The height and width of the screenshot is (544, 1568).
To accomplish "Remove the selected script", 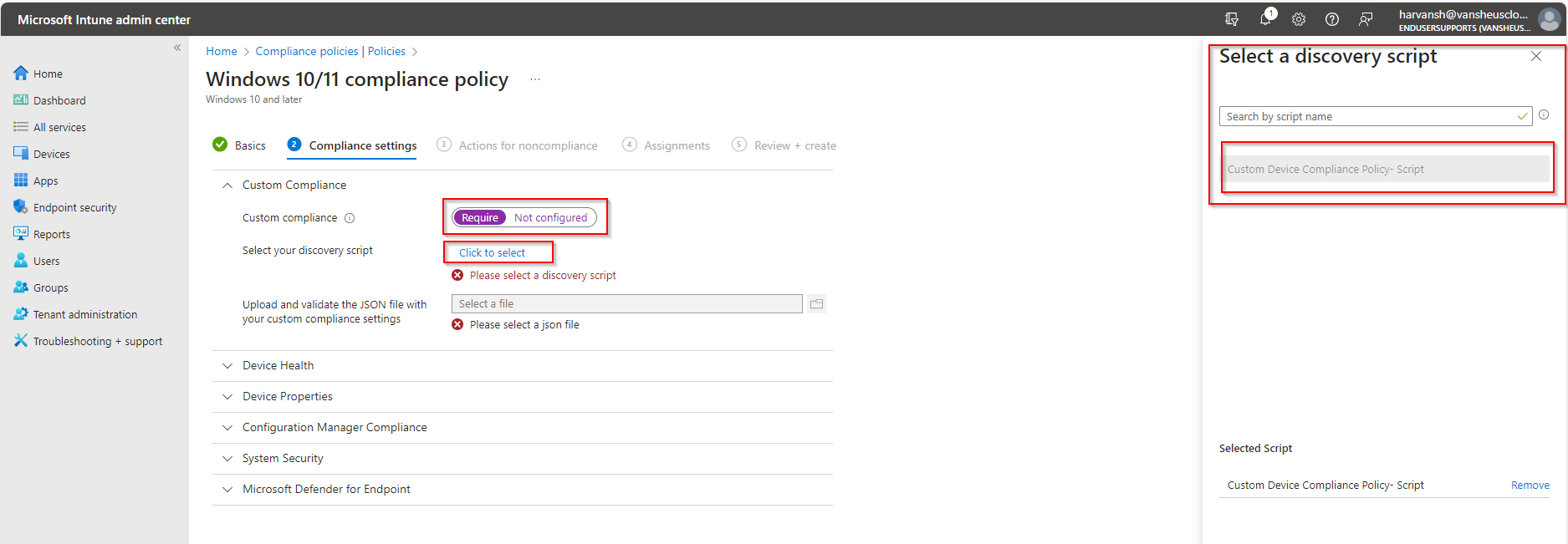I will pos(1530,486).
